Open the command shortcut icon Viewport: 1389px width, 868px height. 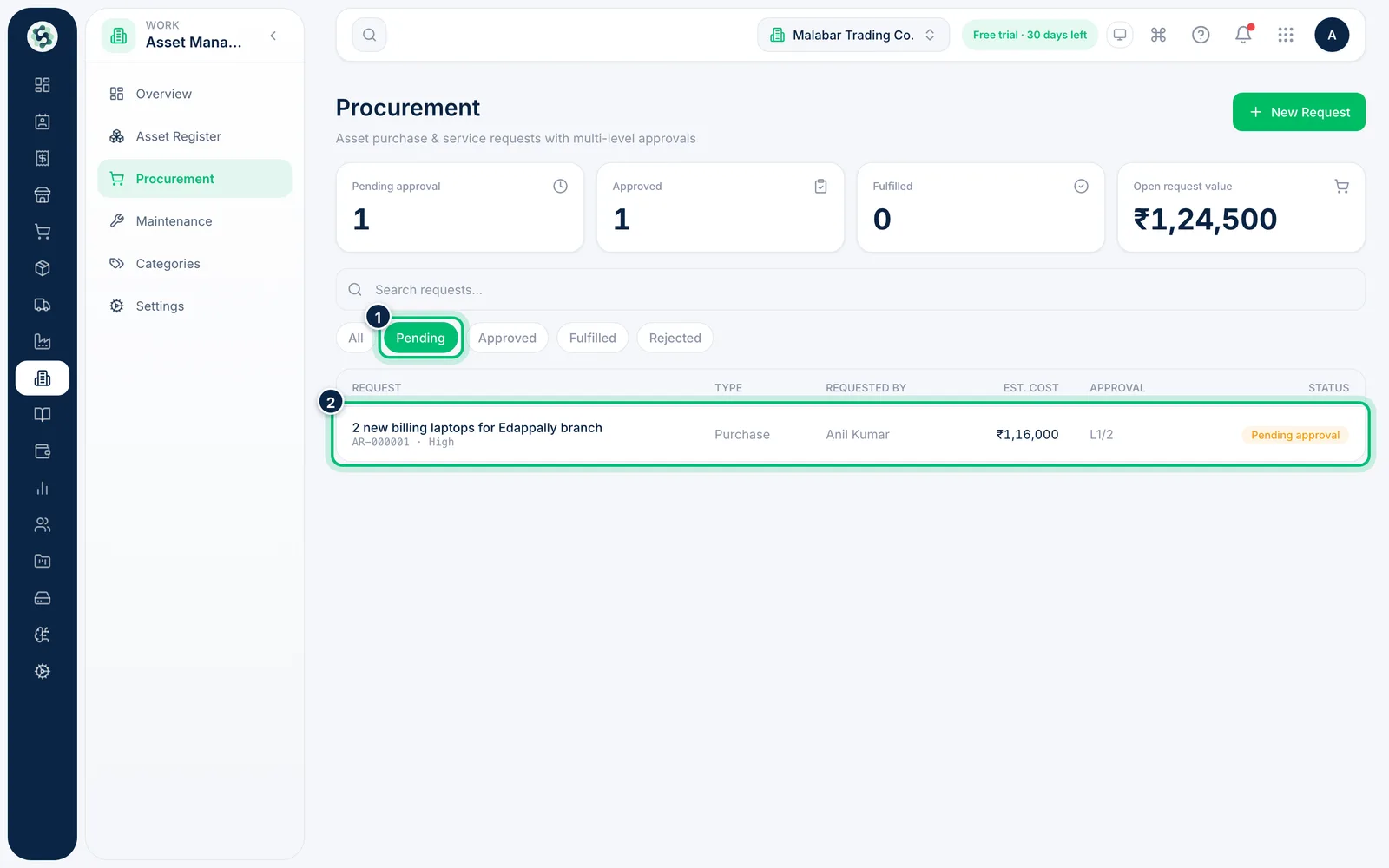point(1158,35)
